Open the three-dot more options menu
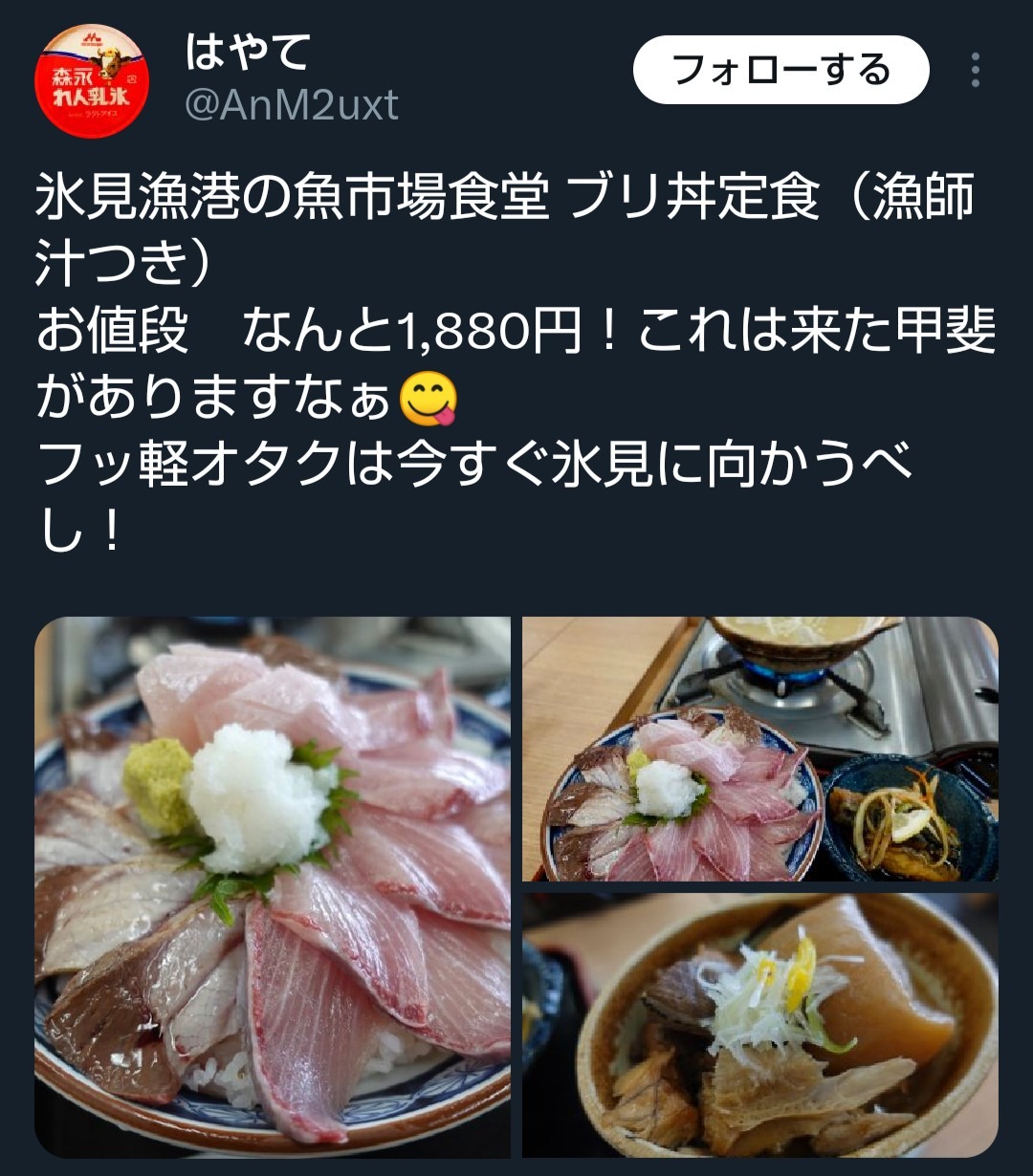The height and width of the screenshot is (1176, 1033). 975,71
